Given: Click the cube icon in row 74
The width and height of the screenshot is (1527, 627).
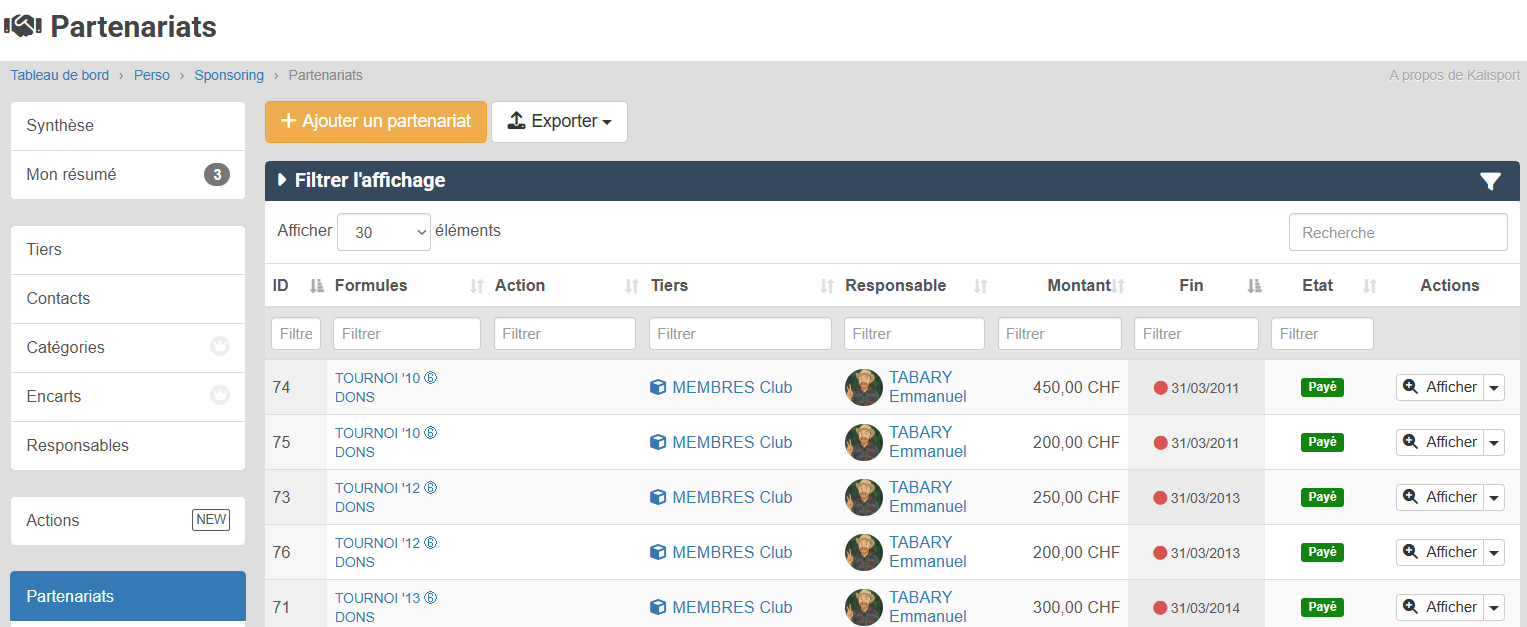Looking at the screenshot, I should tap(658, 387).
